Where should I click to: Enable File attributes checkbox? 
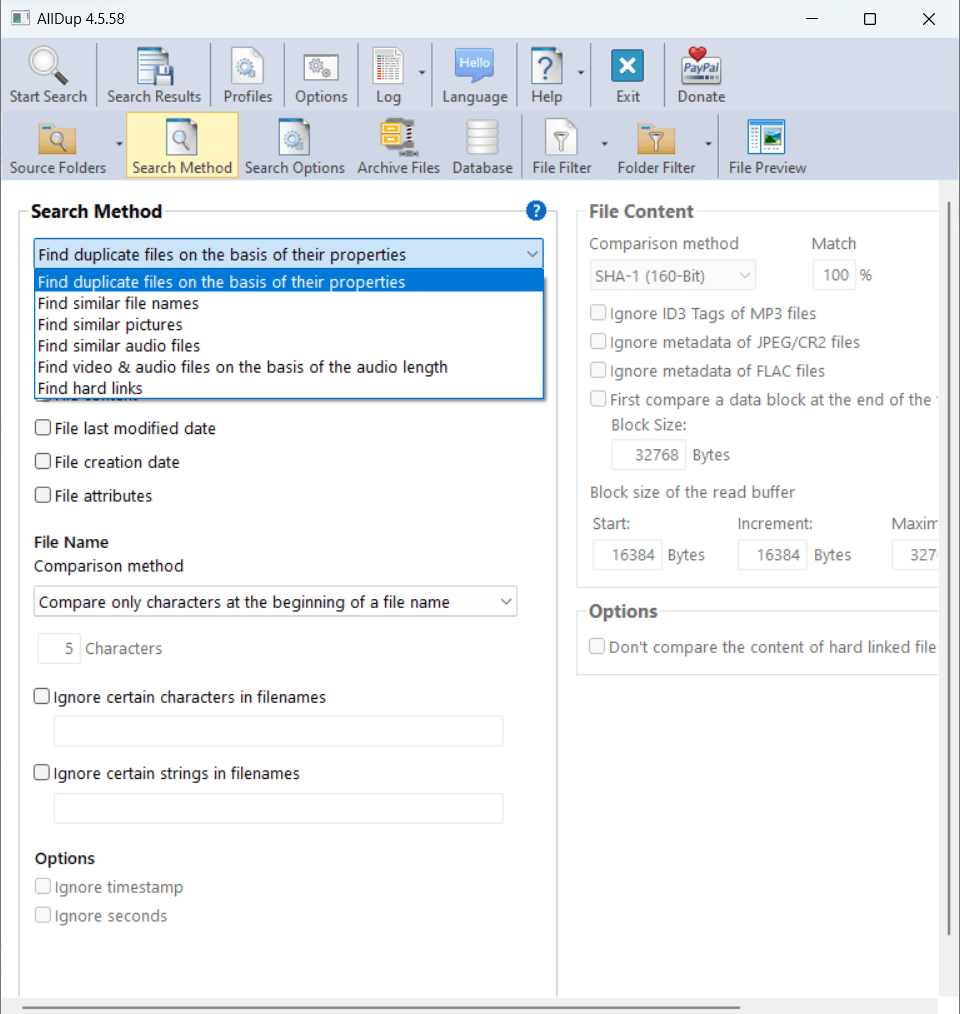click(43, 495)
